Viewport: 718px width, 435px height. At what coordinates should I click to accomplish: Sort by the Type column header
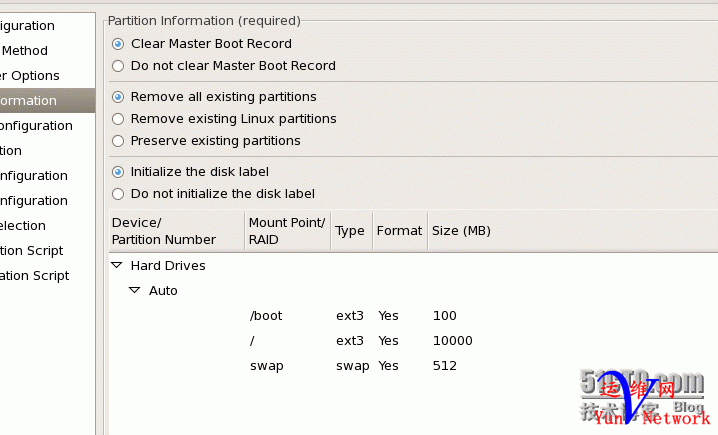click(350, 231)
